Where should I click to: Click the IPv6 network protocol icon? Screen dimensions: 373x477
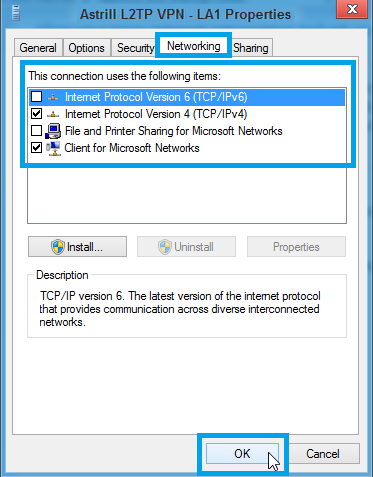(53, 97)
